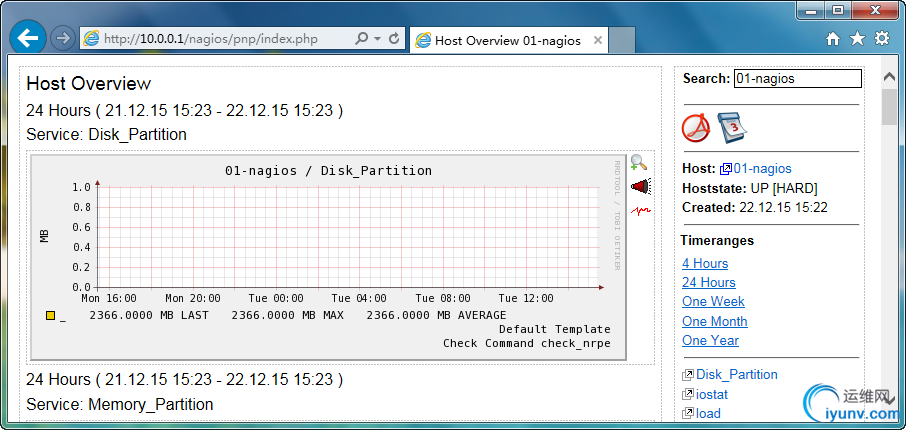Open the address bar dropdown arrow
Viewport: 906px width, 430px height.
[x=377, y=39]
